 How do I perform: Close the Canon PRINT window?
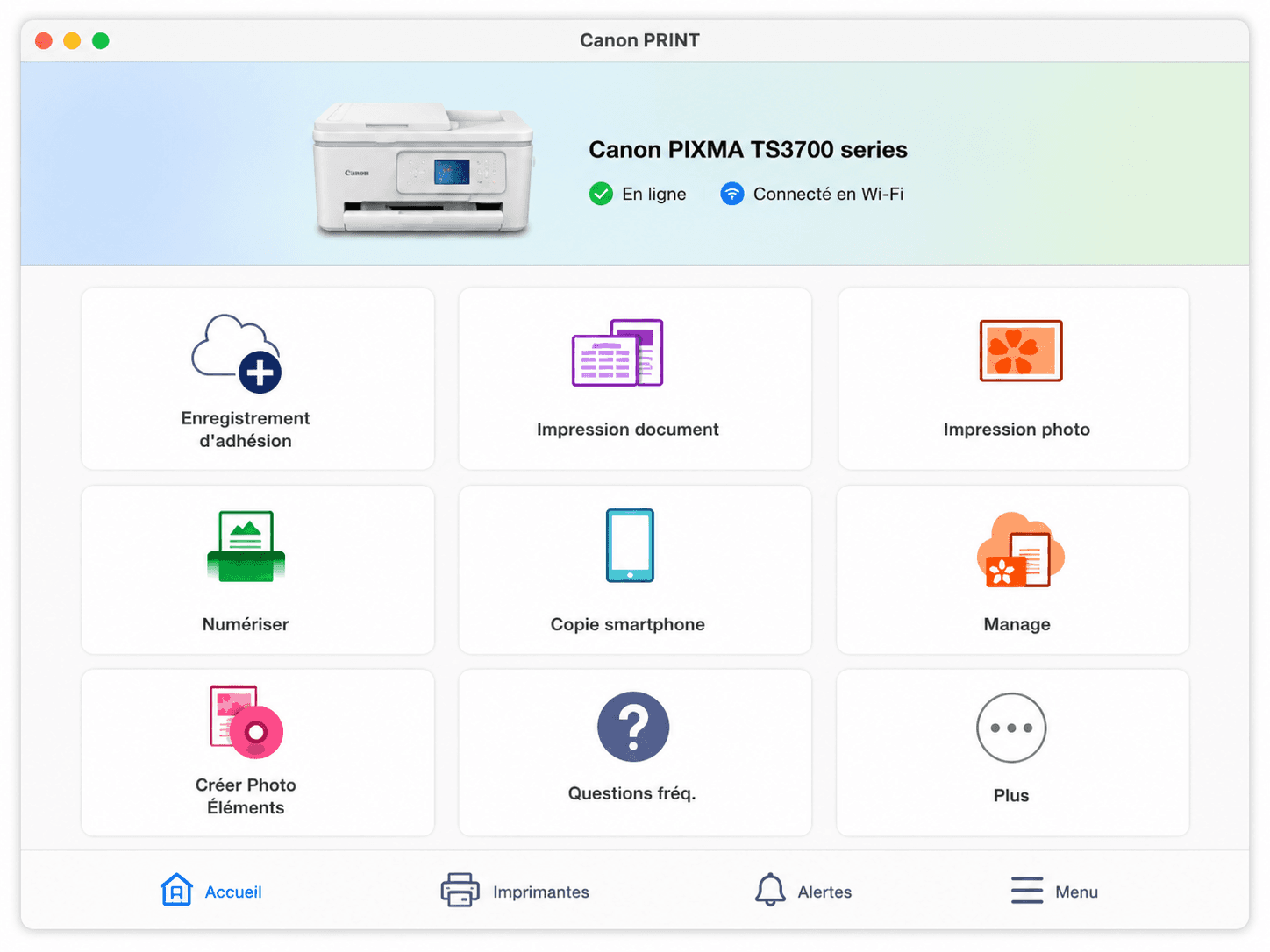[44, 40]
